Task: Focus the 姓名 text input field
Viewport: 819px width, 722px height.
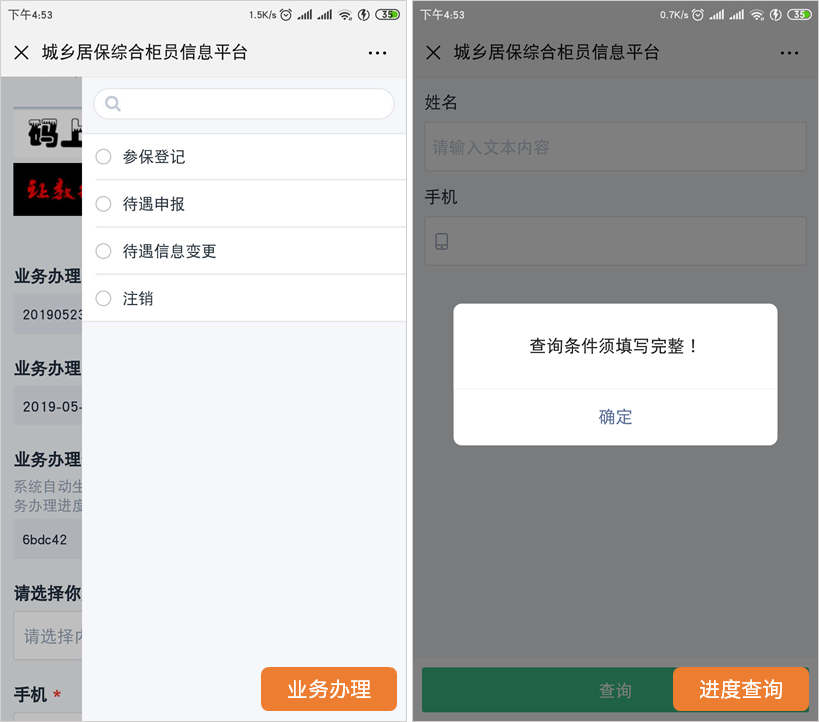Action: [615, 147]
